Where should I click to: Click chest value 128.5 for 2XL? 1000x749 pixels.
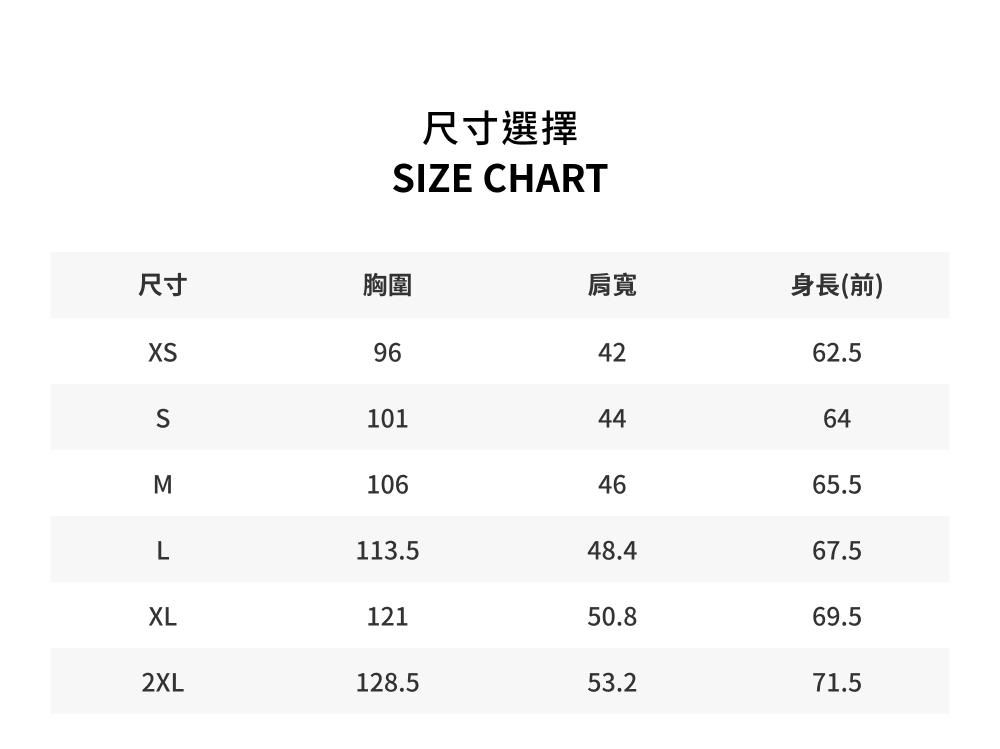[x=387, y=683]
